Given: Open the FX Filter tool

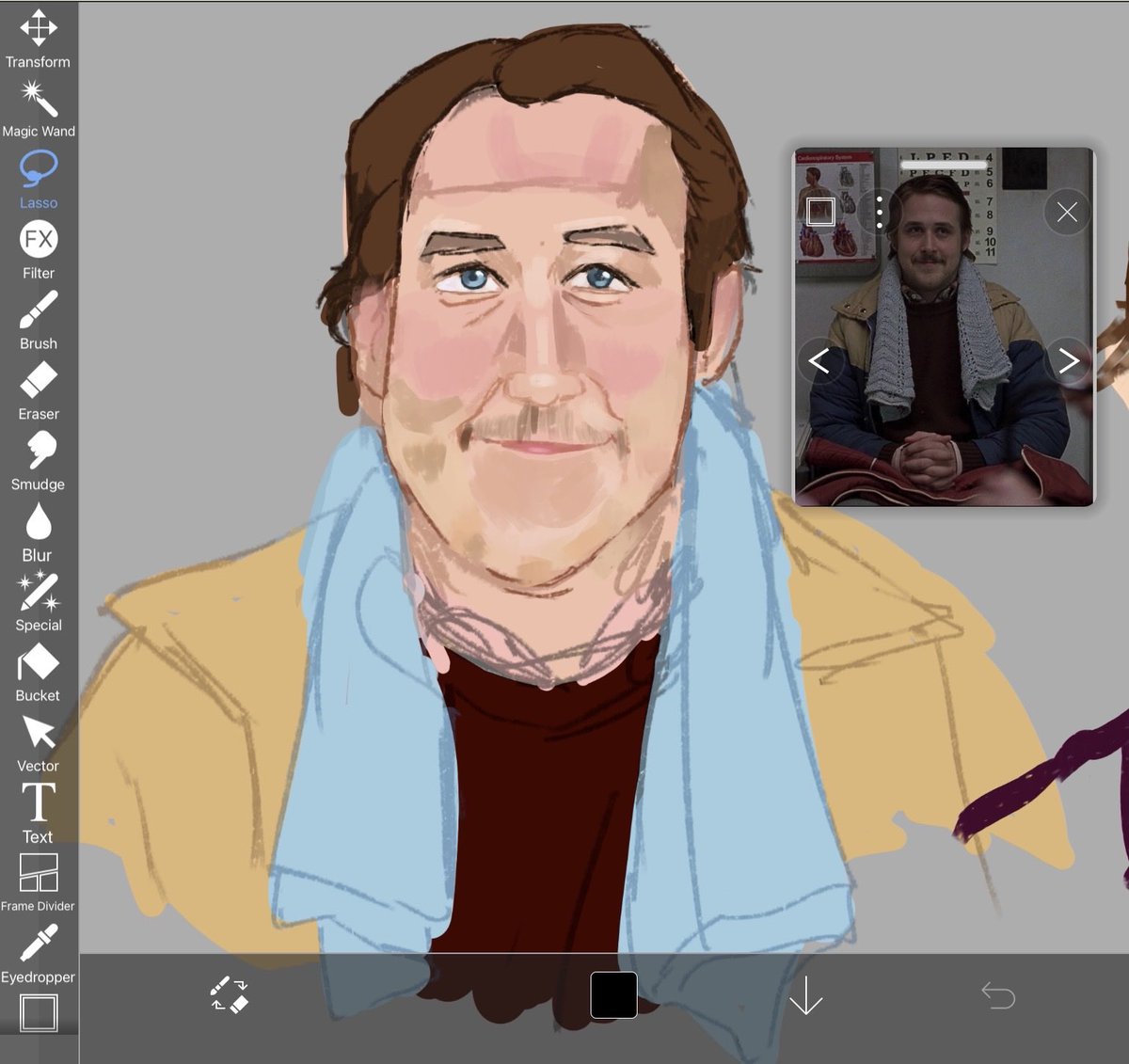Looking at the screenshot, I should click(x=38, y=250).
